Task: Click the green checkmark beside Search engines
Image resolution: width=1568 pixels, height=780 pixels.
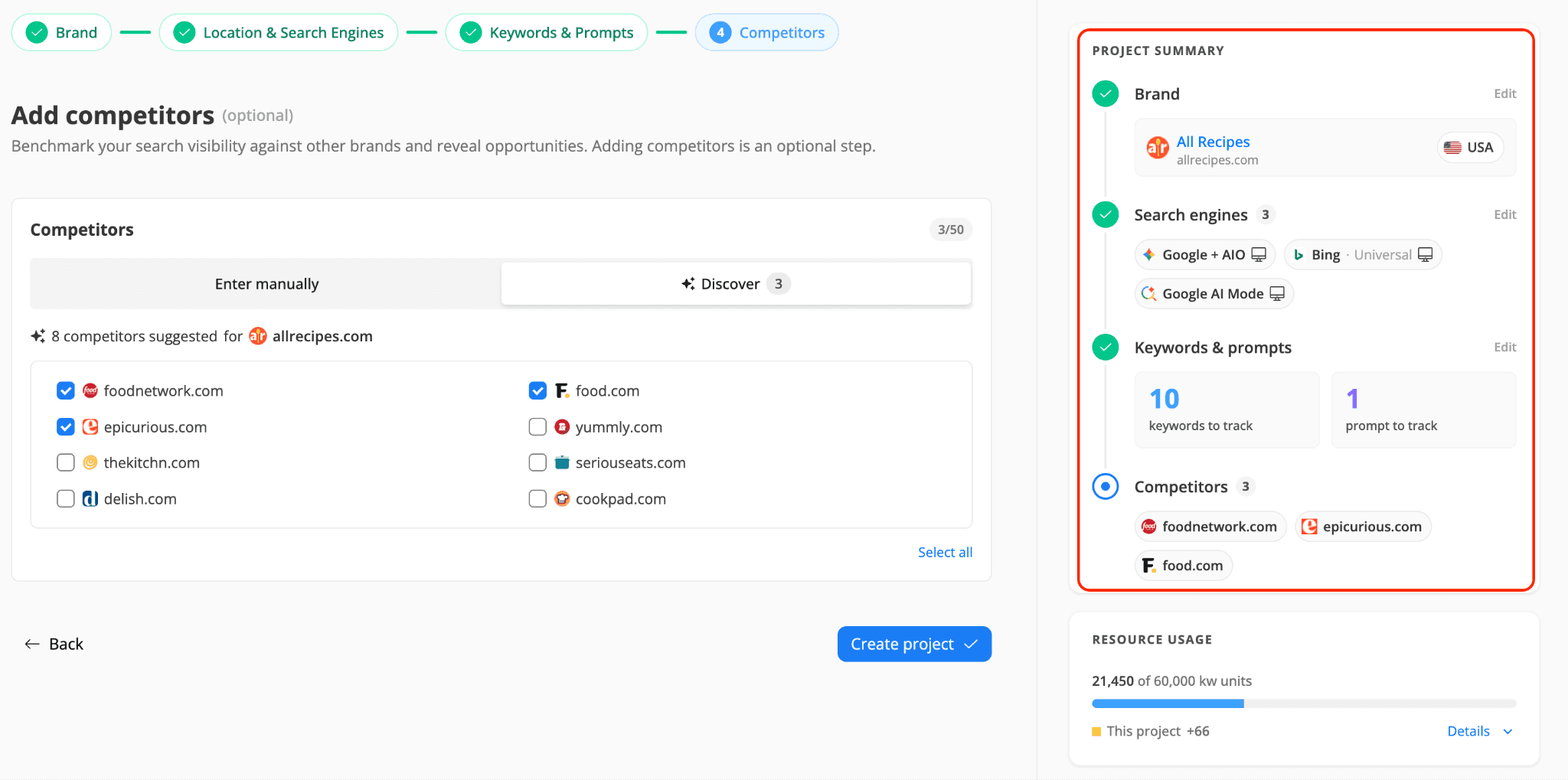Action: tap(1105, 215)
